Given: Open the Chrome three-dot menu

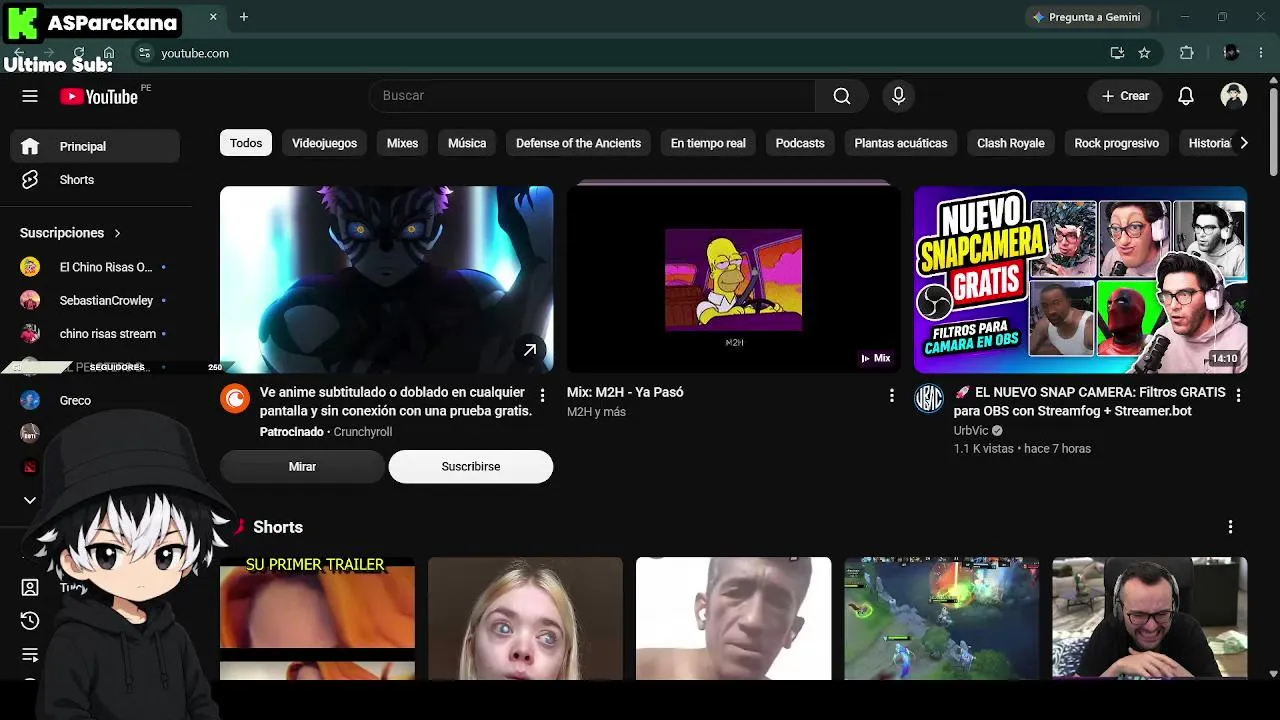Looking at the screenshot, I should (x=1260, y=53).
